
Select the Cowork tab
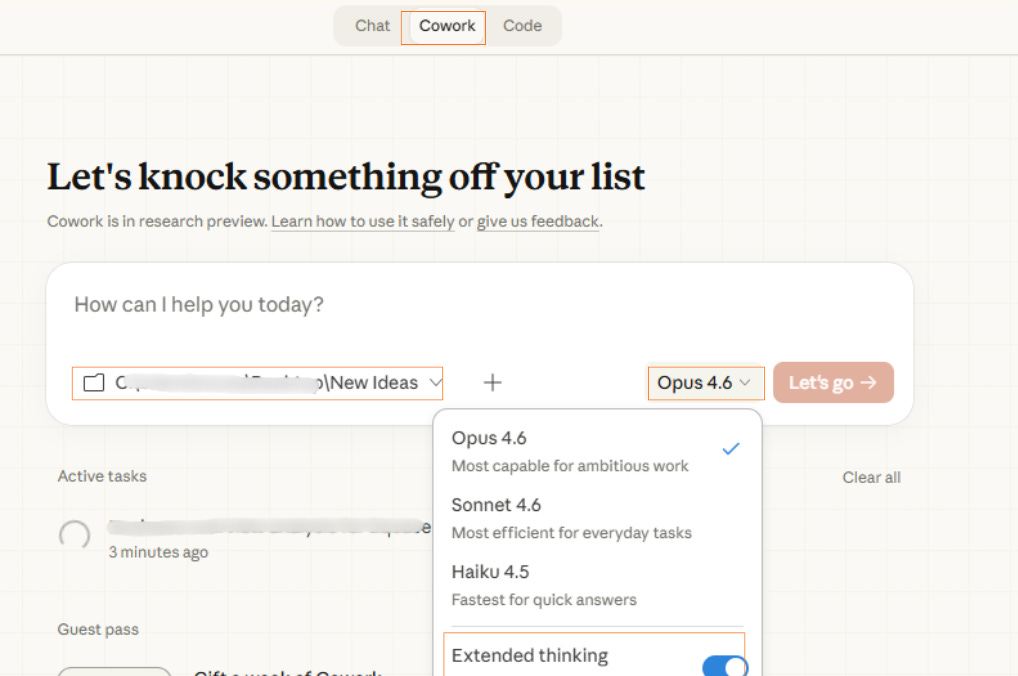447,26
